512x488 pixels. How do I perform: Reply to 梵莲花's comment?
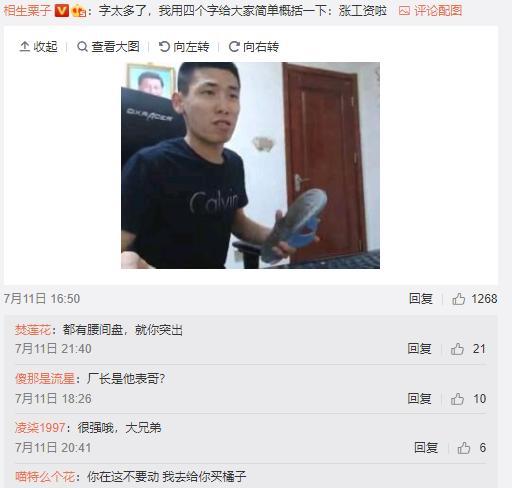click(419, 349)
